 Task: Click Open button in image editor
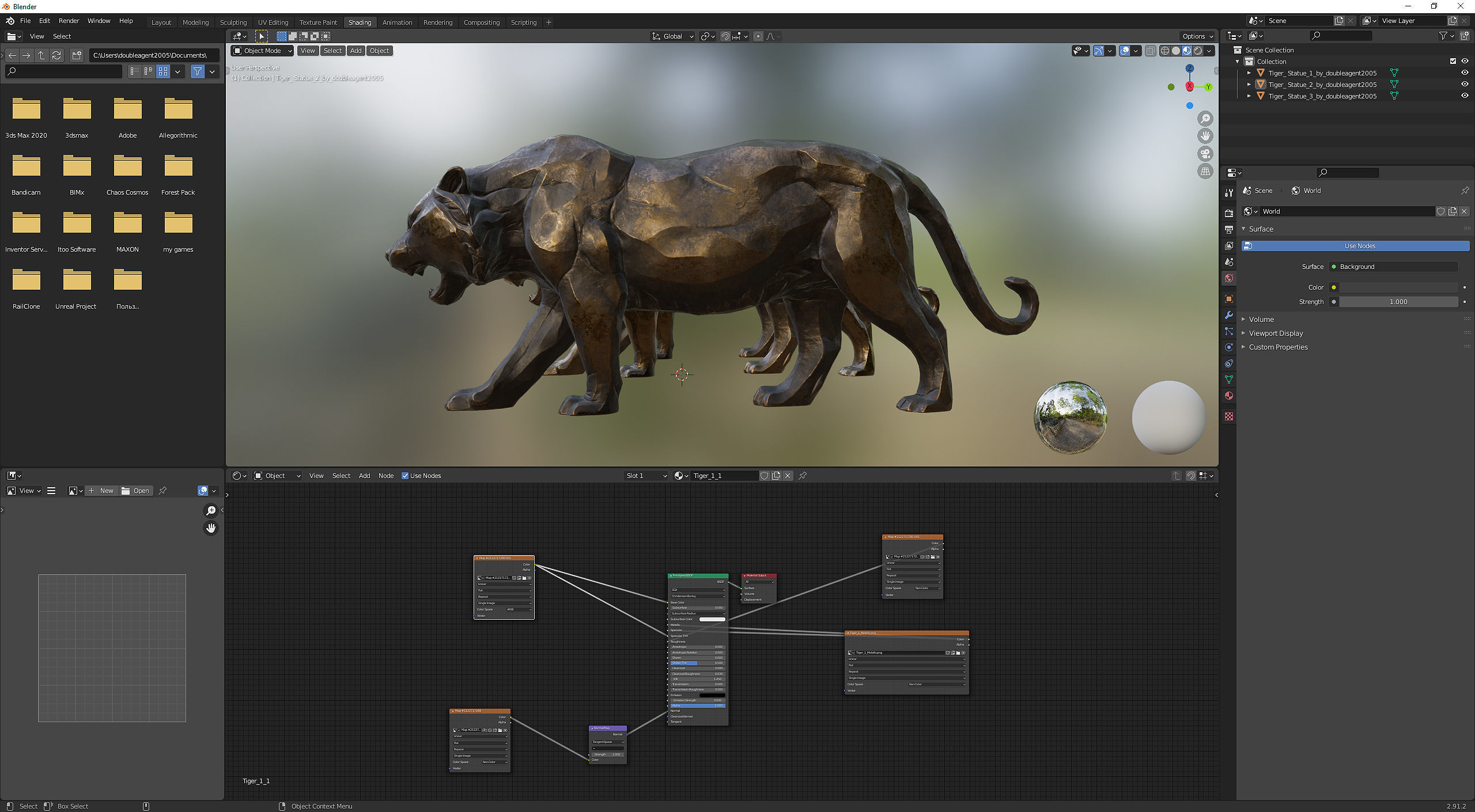click(x=136, y=491)
